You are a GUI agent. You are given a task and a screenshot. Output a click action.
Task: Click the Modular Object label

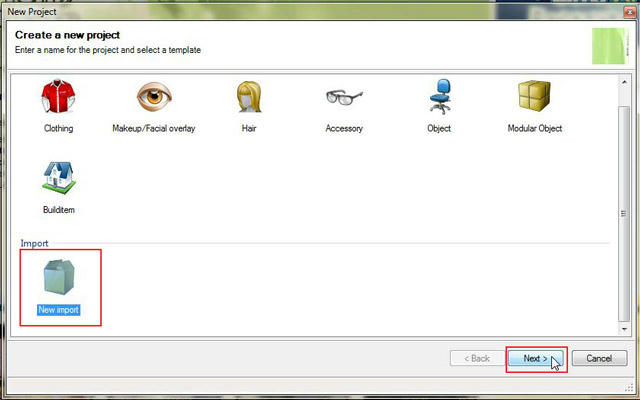(535, 128)
